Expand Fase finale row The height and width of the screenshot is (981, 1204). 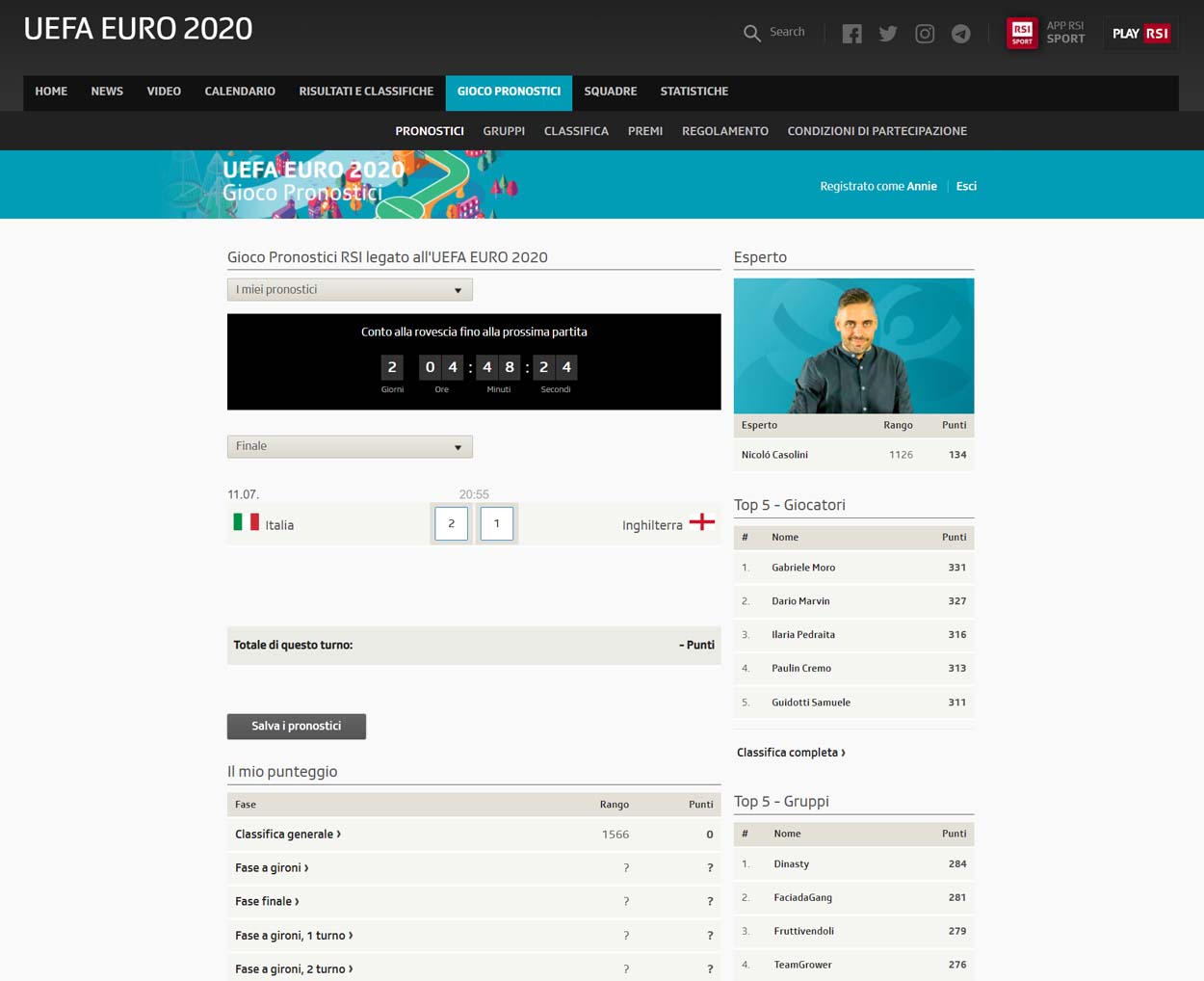coord(474,902)
